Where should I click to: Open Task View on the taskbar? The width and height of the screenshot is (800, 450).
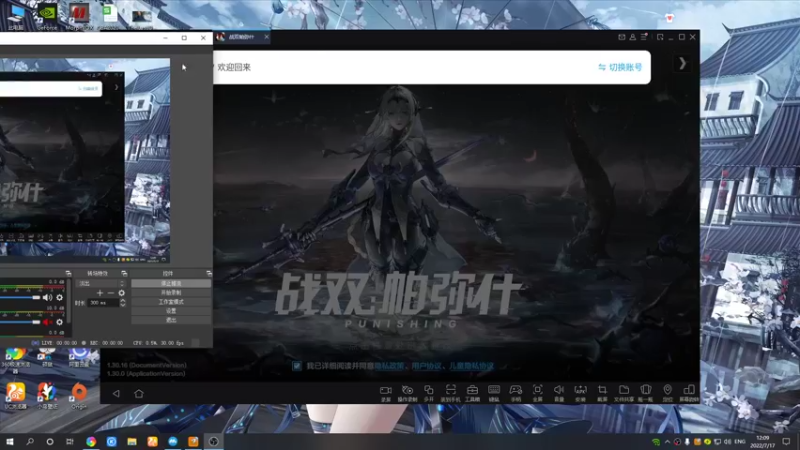click(69, 441)
